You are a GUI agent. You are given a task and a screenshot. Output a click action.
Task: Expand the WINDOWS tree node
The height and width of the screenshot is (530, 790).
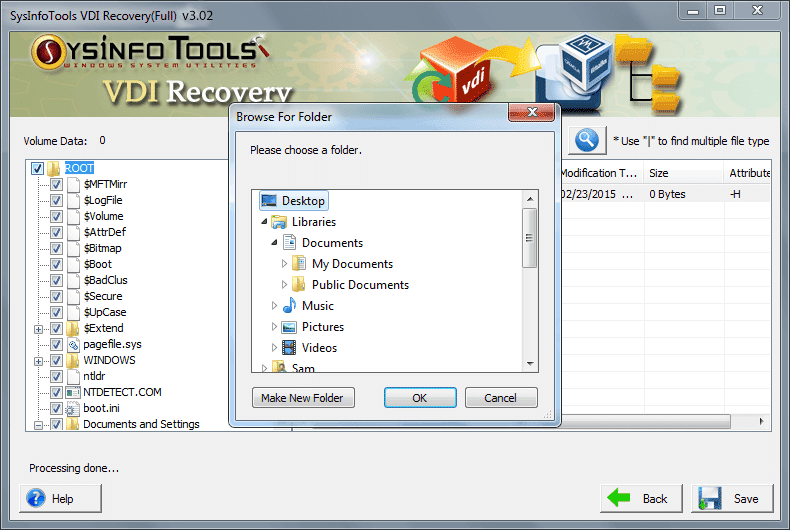38,361
